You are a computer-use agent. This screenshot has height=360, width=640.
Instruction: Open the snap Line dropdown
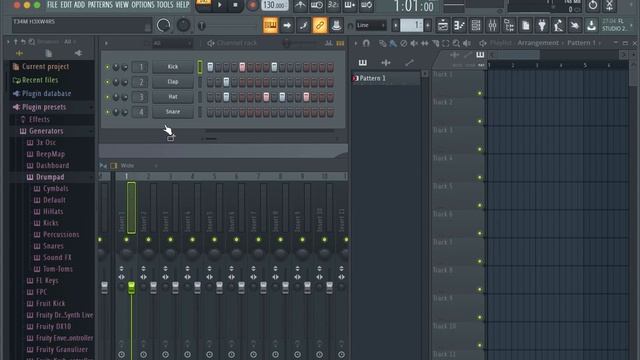click(x=371, y=25)
